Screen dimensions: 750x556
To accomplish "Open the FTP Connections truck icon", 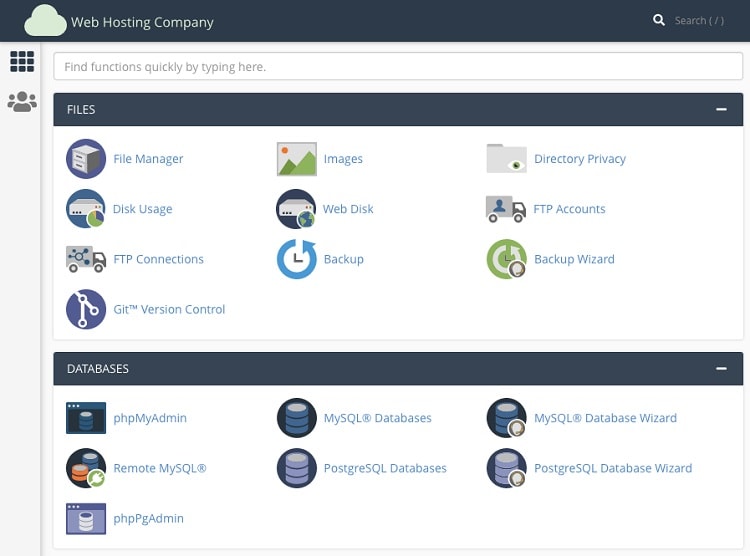I will [x=86, y=259].
